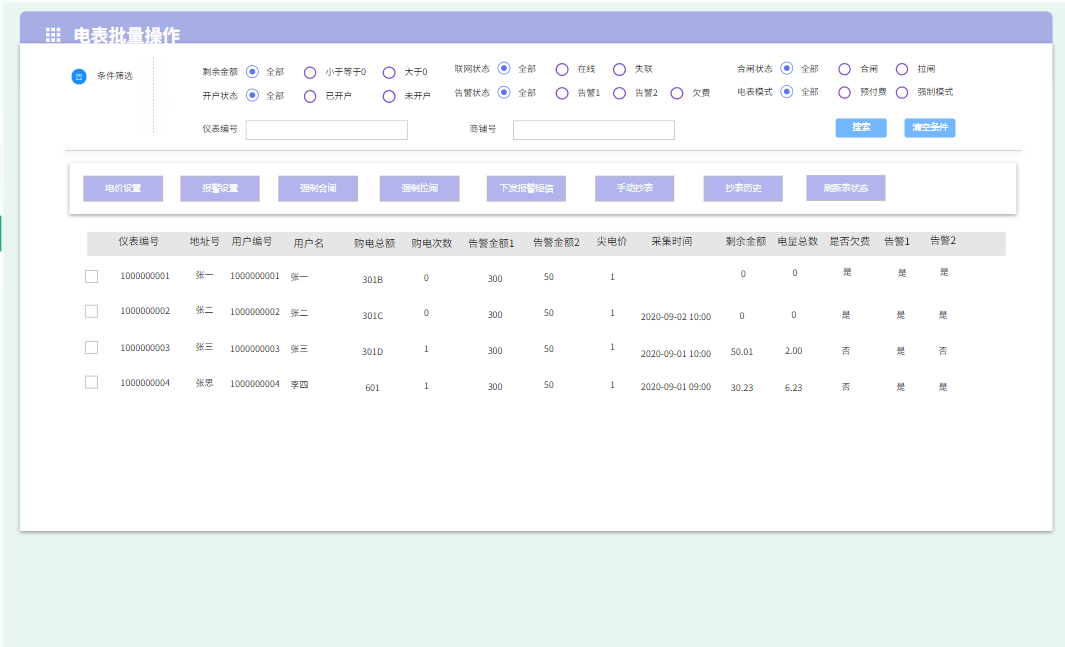
Task: View reading history via 抄表历史
Action: (x=742, y=188)
